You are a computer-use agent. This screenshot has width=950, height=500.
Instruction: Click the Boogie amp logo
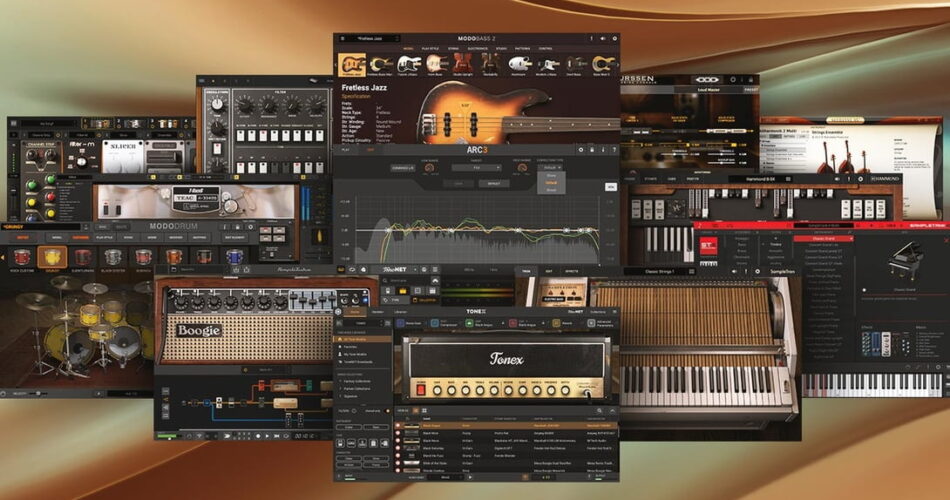click(x=199, y=330)
